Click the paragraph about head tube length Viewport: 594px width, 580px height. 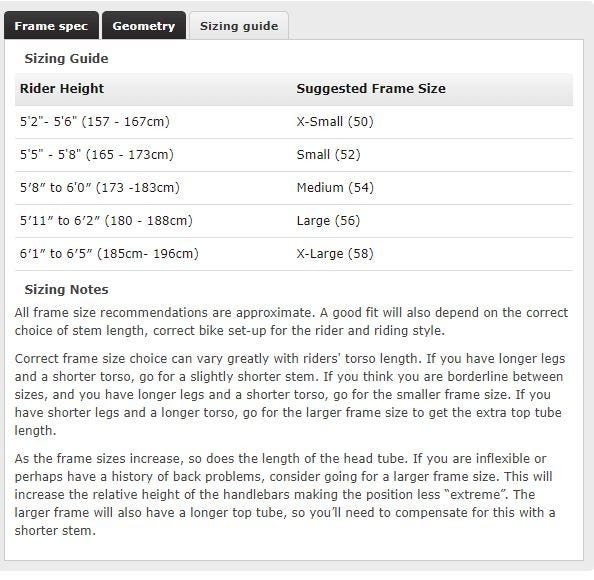point(285,494)
